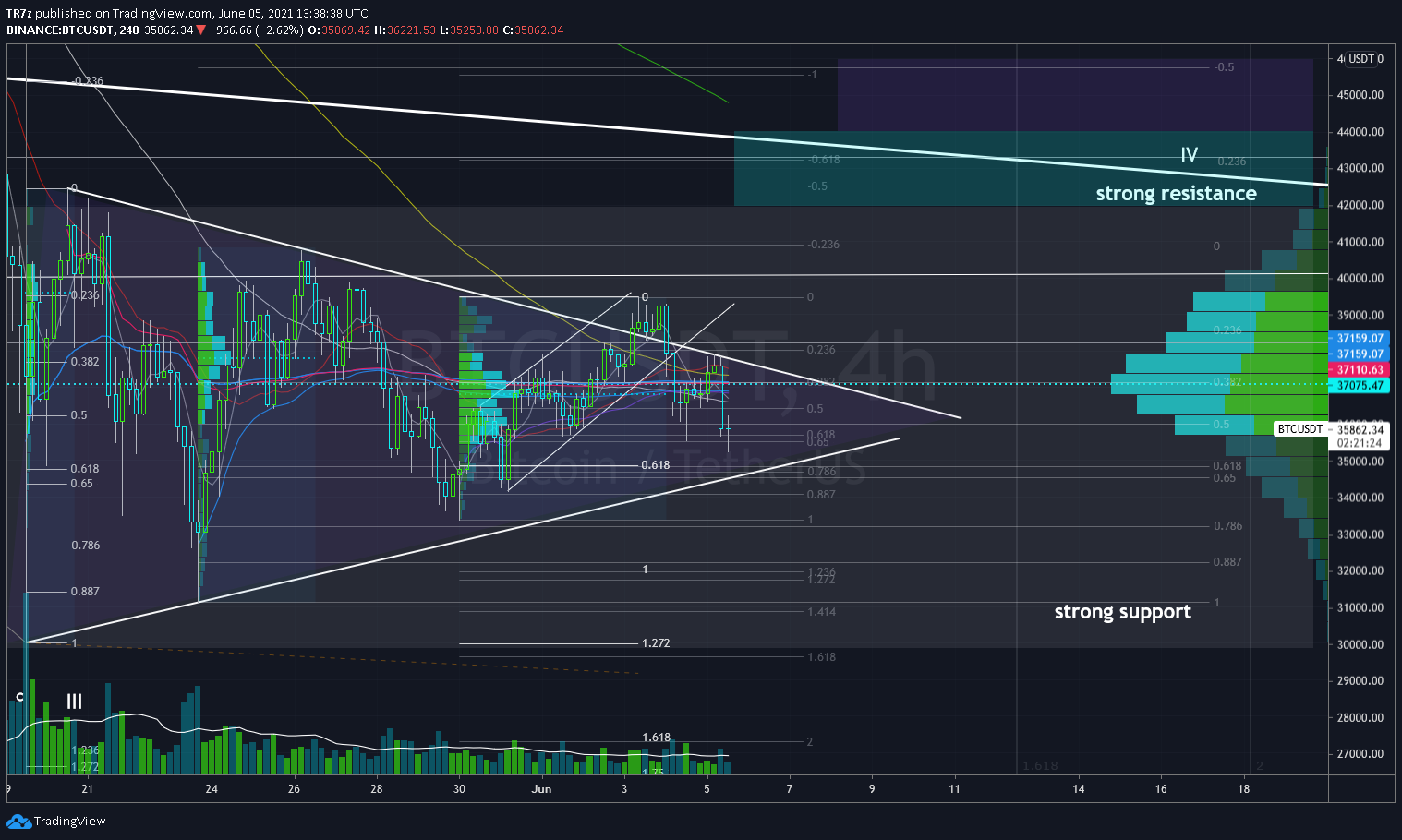Click the Jun label on time axis

[542, 788]
